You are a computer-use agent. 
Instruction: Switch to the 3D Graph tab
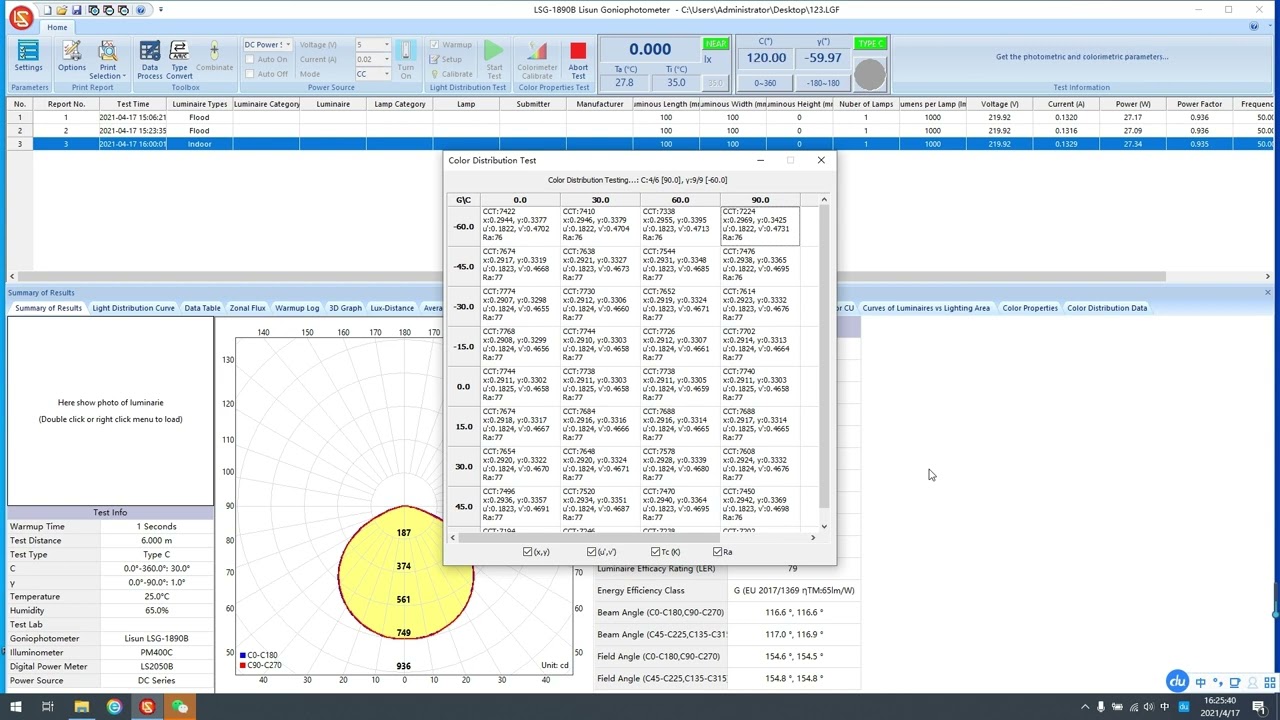345,308
